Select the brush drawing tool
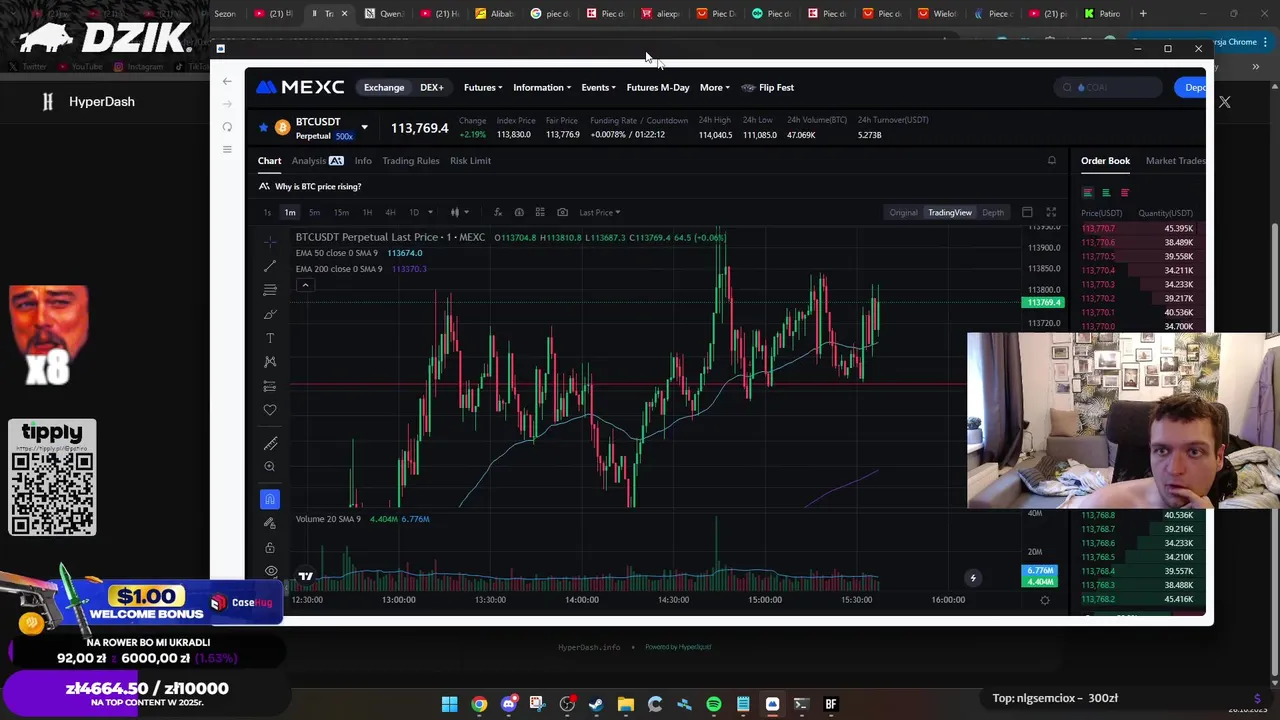The width and height of the screenshot is (1280, 720). [270, 314]
